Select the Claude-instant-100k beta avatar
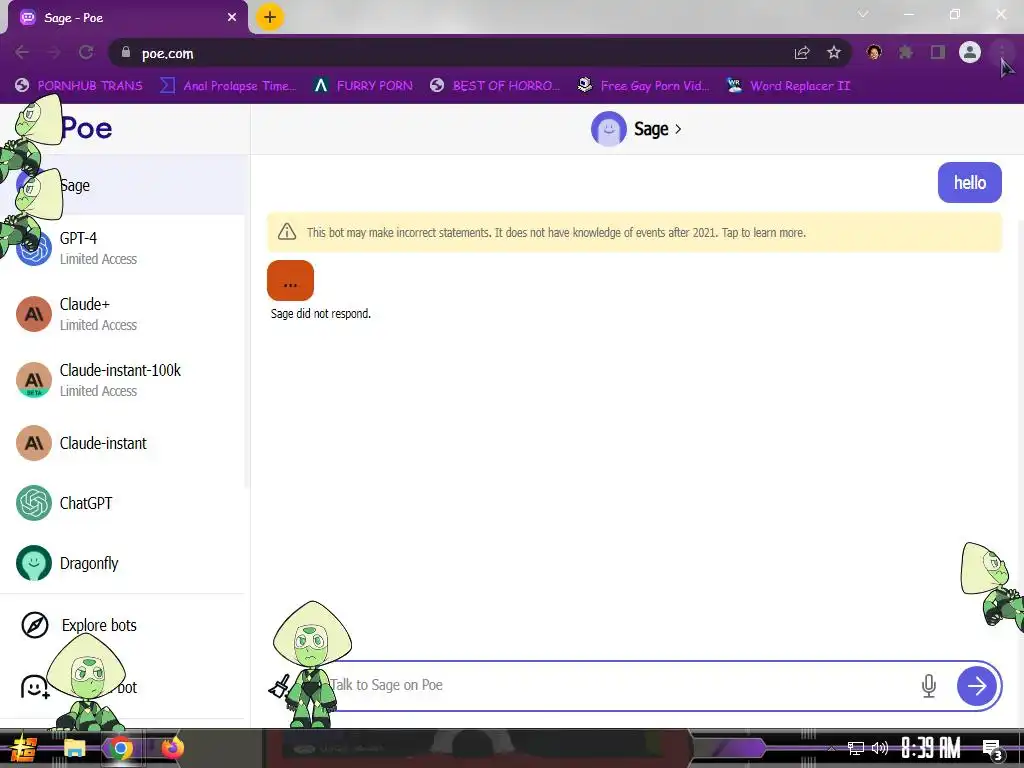This screenshot has height=768, width=1024. click(x=34, y=380)
